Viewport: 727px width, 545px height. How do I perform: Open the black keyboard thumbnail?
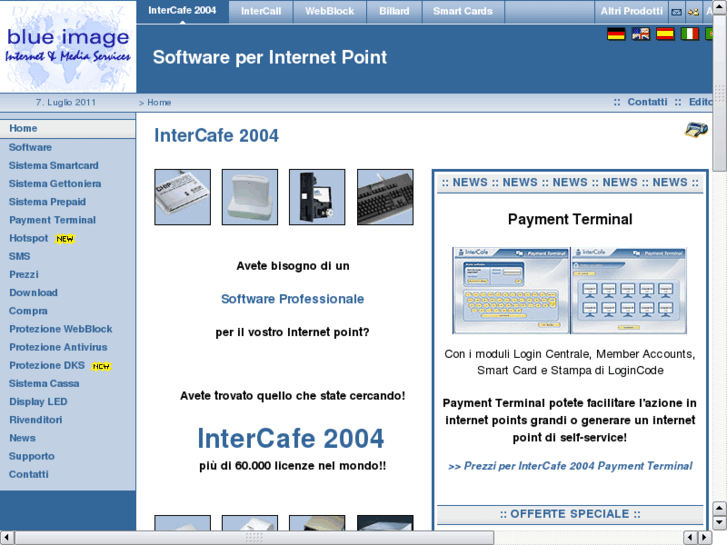click(x=385, y=197)
